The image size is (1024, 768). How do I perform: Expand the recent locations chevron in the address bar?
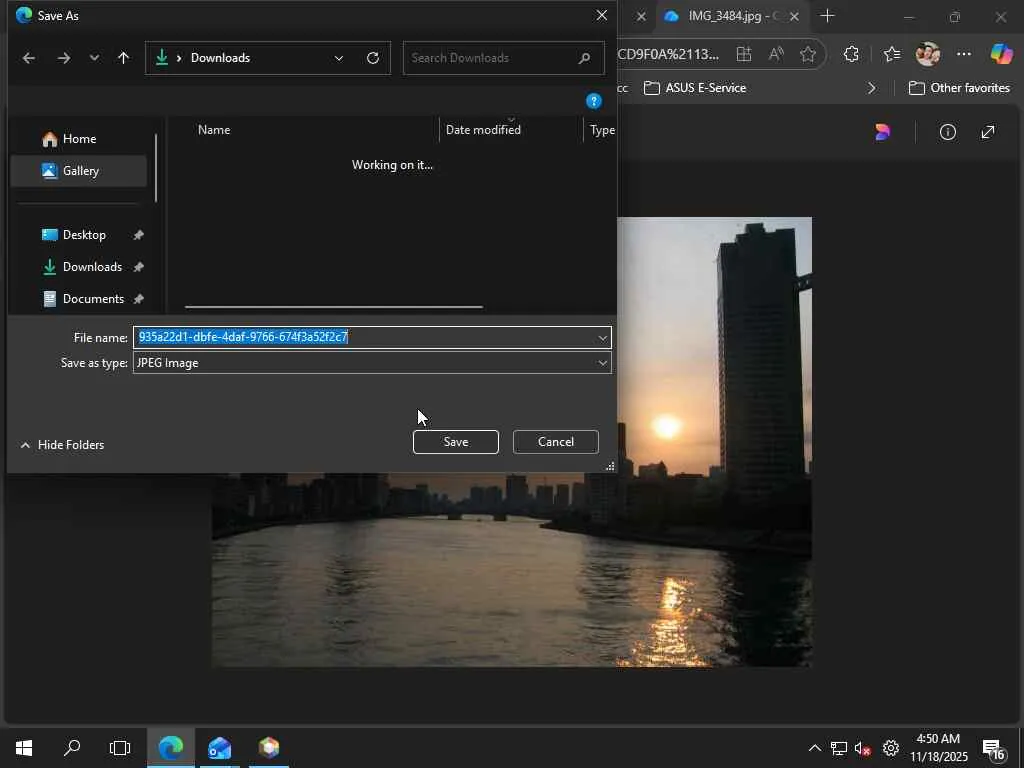tap(339, 58)
